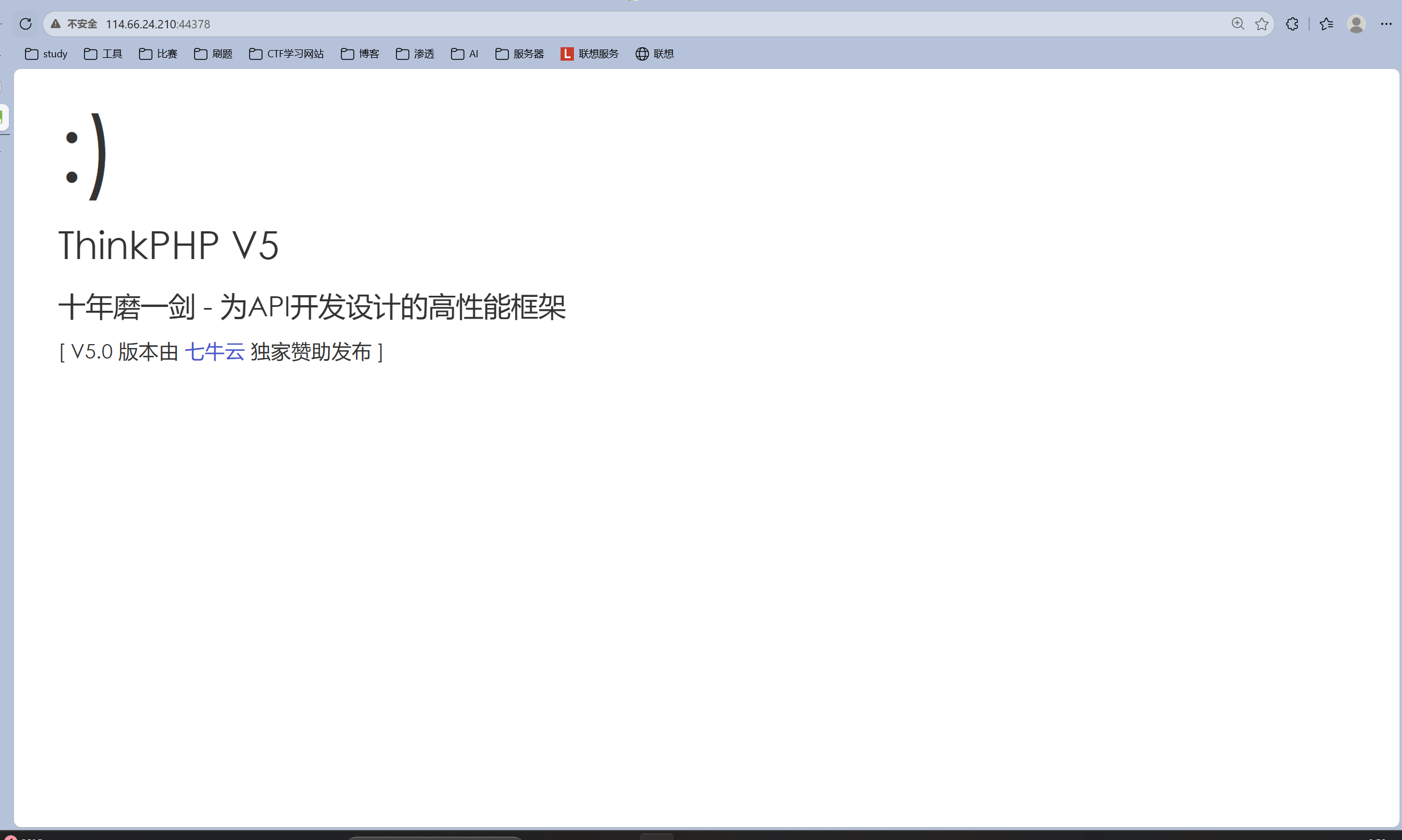Reload the page with the refresh icon
Image resolution: width=1402 pixels, height=840 pixels.
[26, 24]
